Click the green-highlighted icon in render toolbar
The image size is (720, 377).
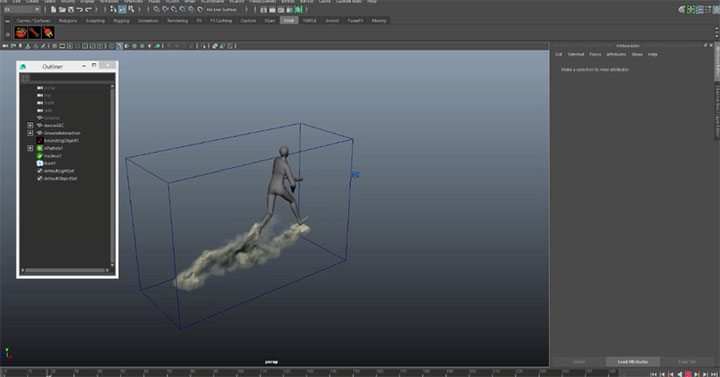298,10
